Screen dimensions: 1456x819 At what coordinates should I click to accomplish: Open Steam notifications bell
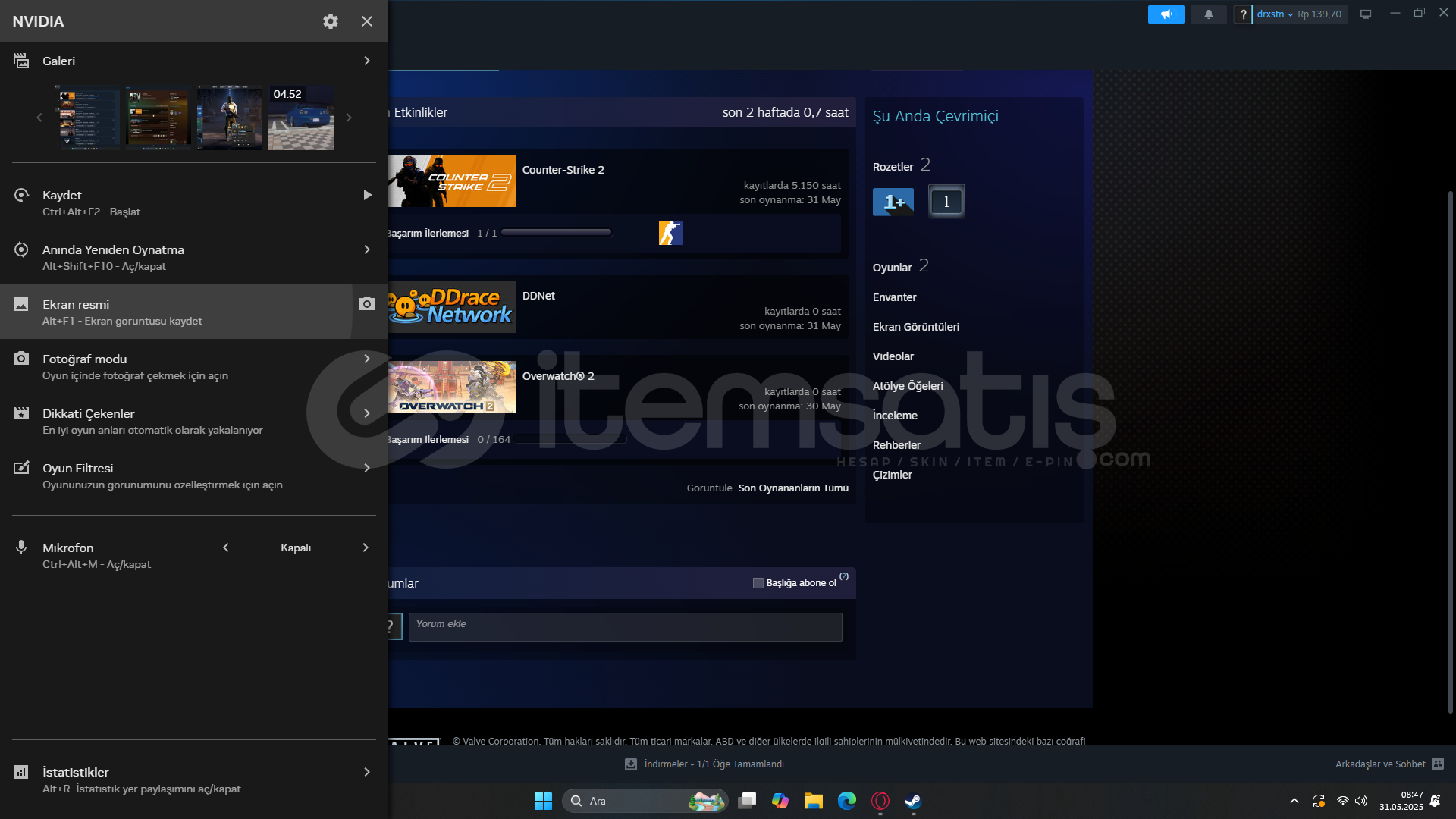pos(1209,14)
